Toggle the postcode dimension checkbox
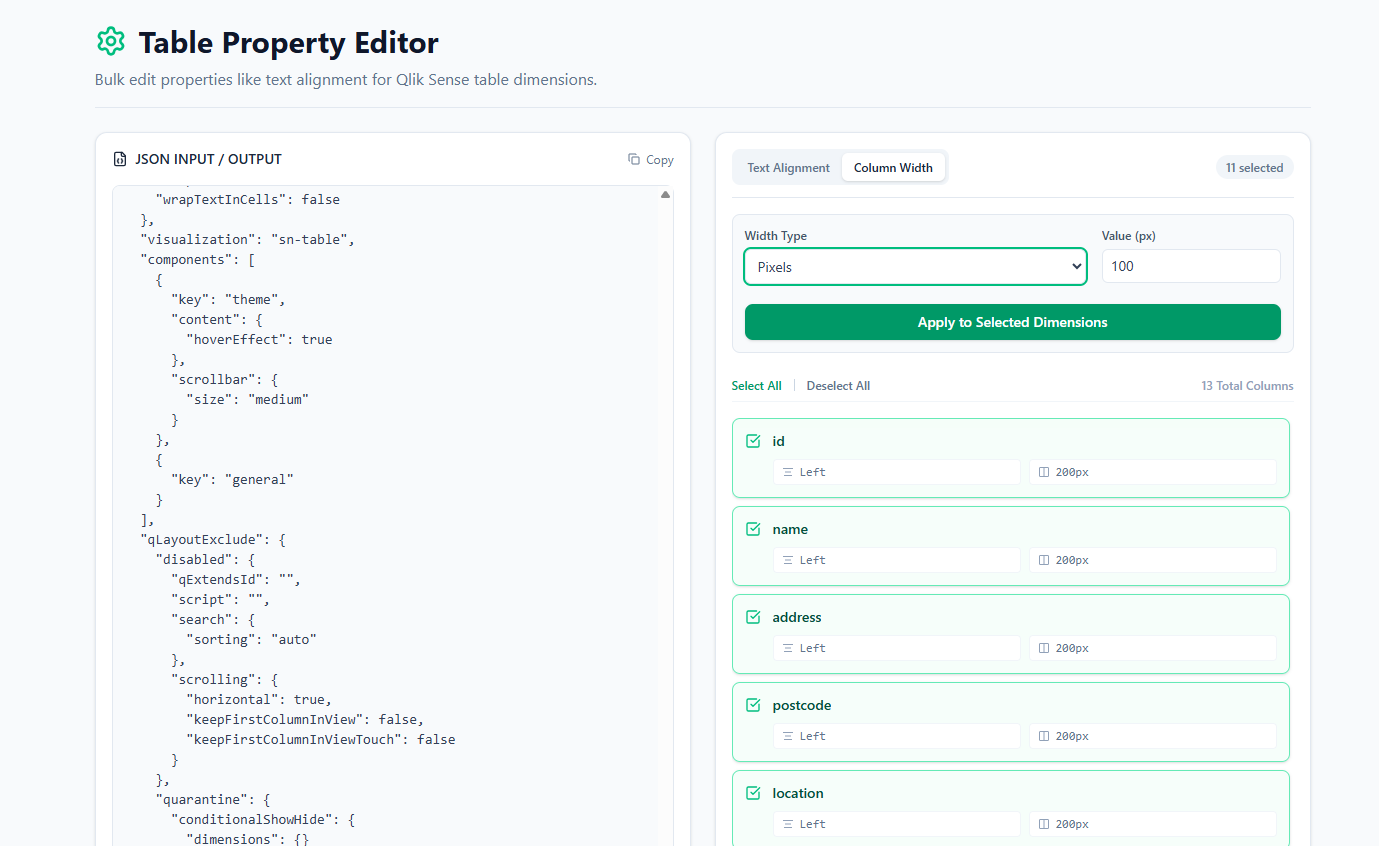Screen dimensions: 1379x846 click(x=753, y=705)
